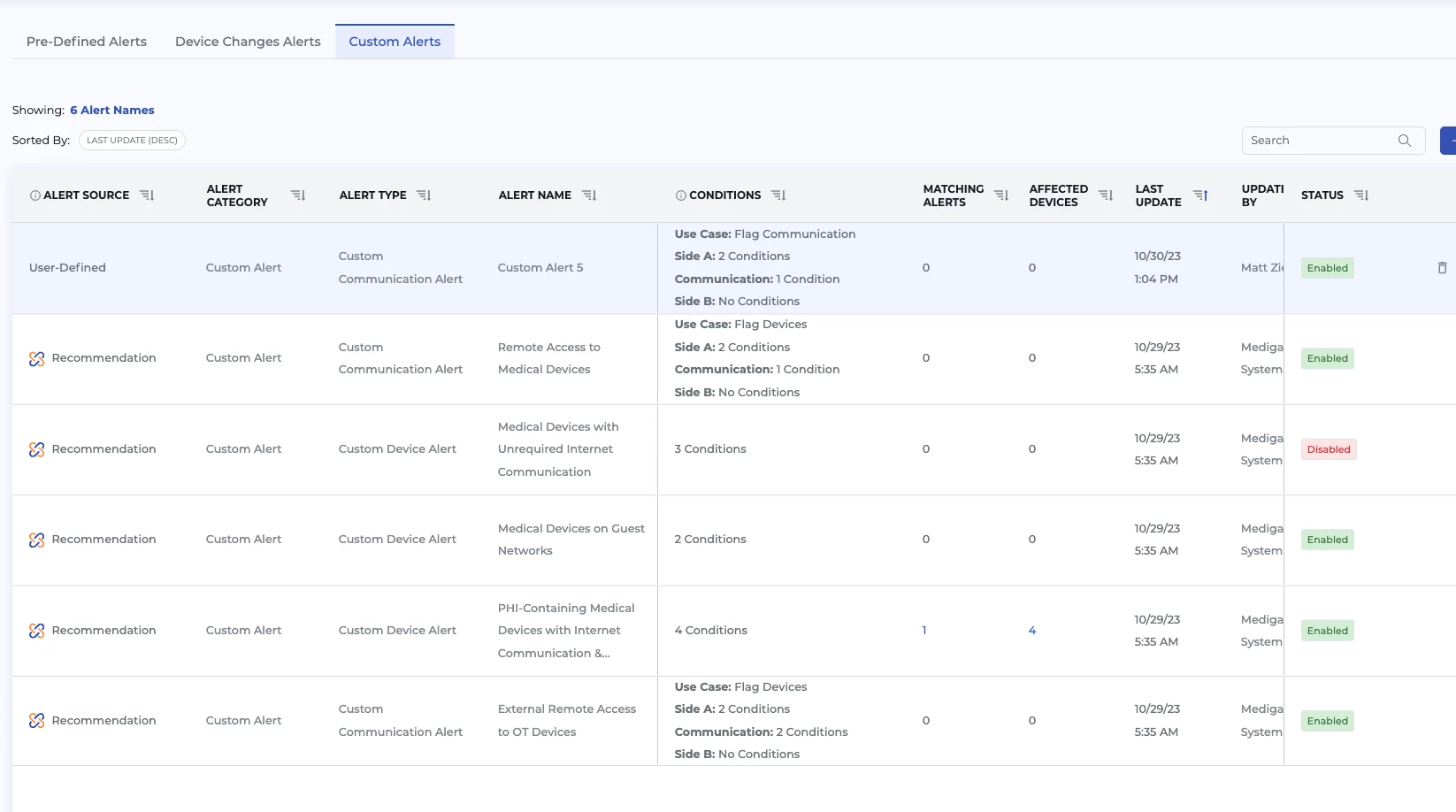Click the Conditions info icon

[681, 195]
